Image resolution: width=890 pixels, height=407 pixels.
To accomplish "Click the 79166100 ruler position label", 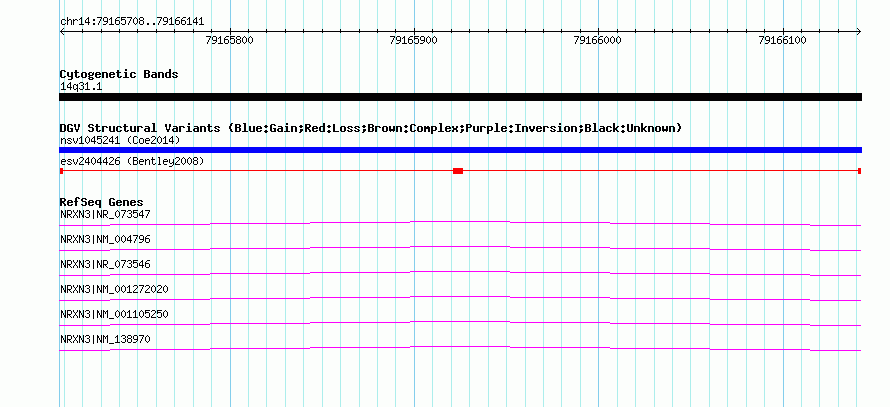I will tap(782, 40).
